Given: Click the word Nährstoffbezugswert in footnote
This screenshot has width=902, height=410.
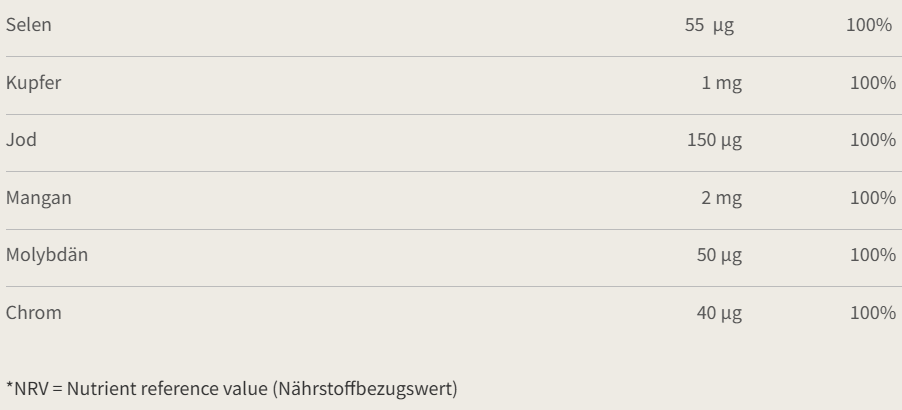Looking at the screenshot, I should point(365,389).
